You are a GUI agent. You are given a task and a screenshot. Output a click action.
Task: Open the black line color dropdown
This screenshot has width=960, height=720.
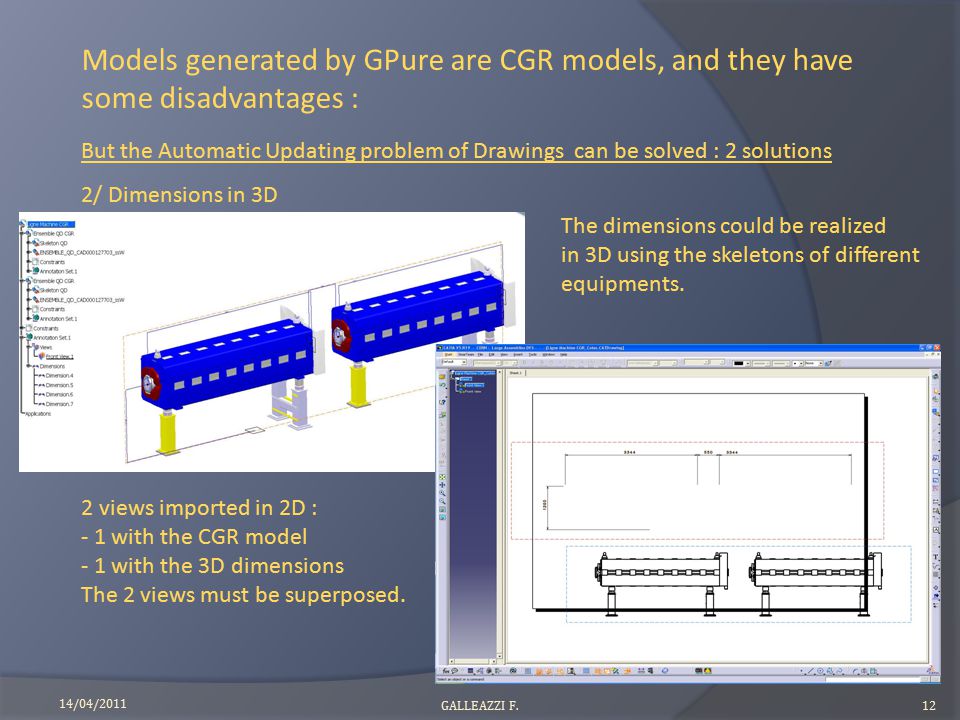tap(741, 363)
